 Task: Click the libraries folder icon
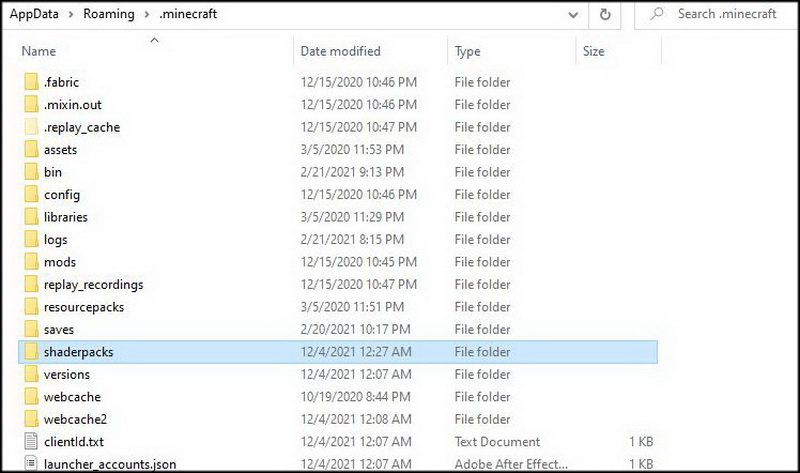pyautogui.click(x=31, y=216)
